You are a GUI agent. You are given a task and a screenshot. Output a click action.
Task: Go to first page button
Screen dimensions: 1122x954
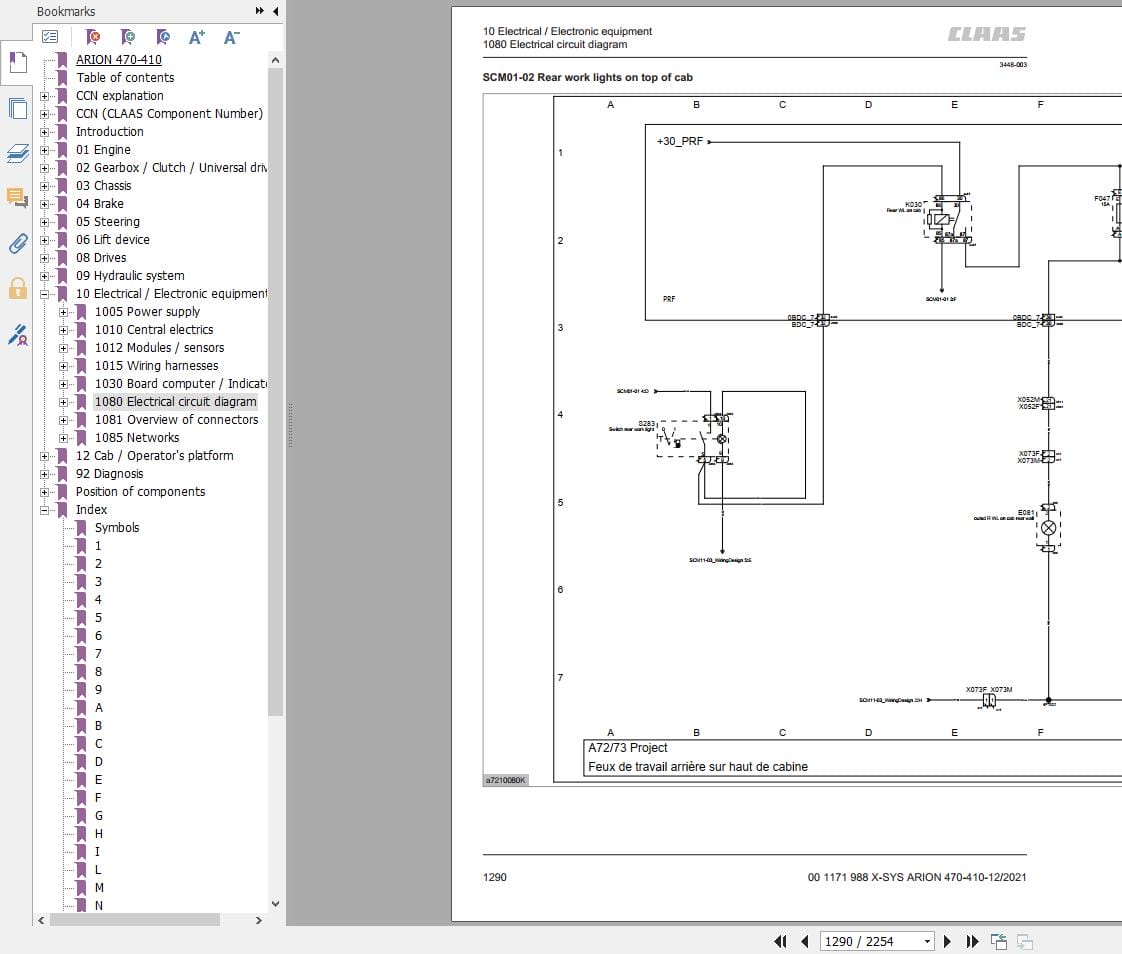pyautogui.click(x=780, y=941)
